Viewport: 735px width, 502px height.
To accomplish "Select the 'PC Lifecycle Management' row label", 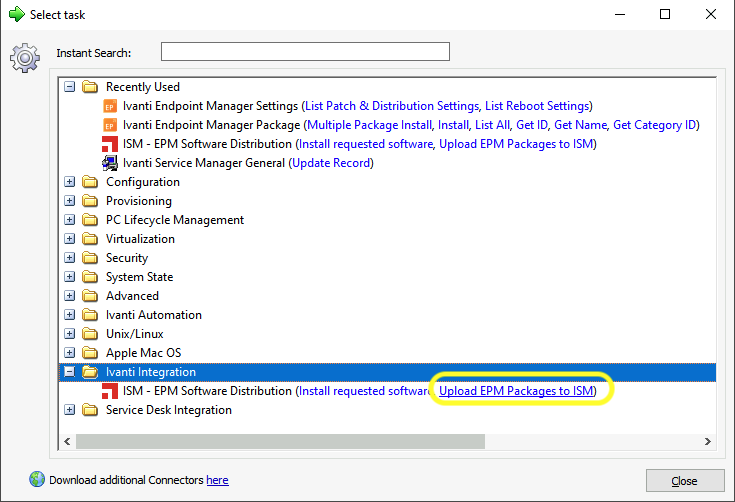I will click(175, 220).
